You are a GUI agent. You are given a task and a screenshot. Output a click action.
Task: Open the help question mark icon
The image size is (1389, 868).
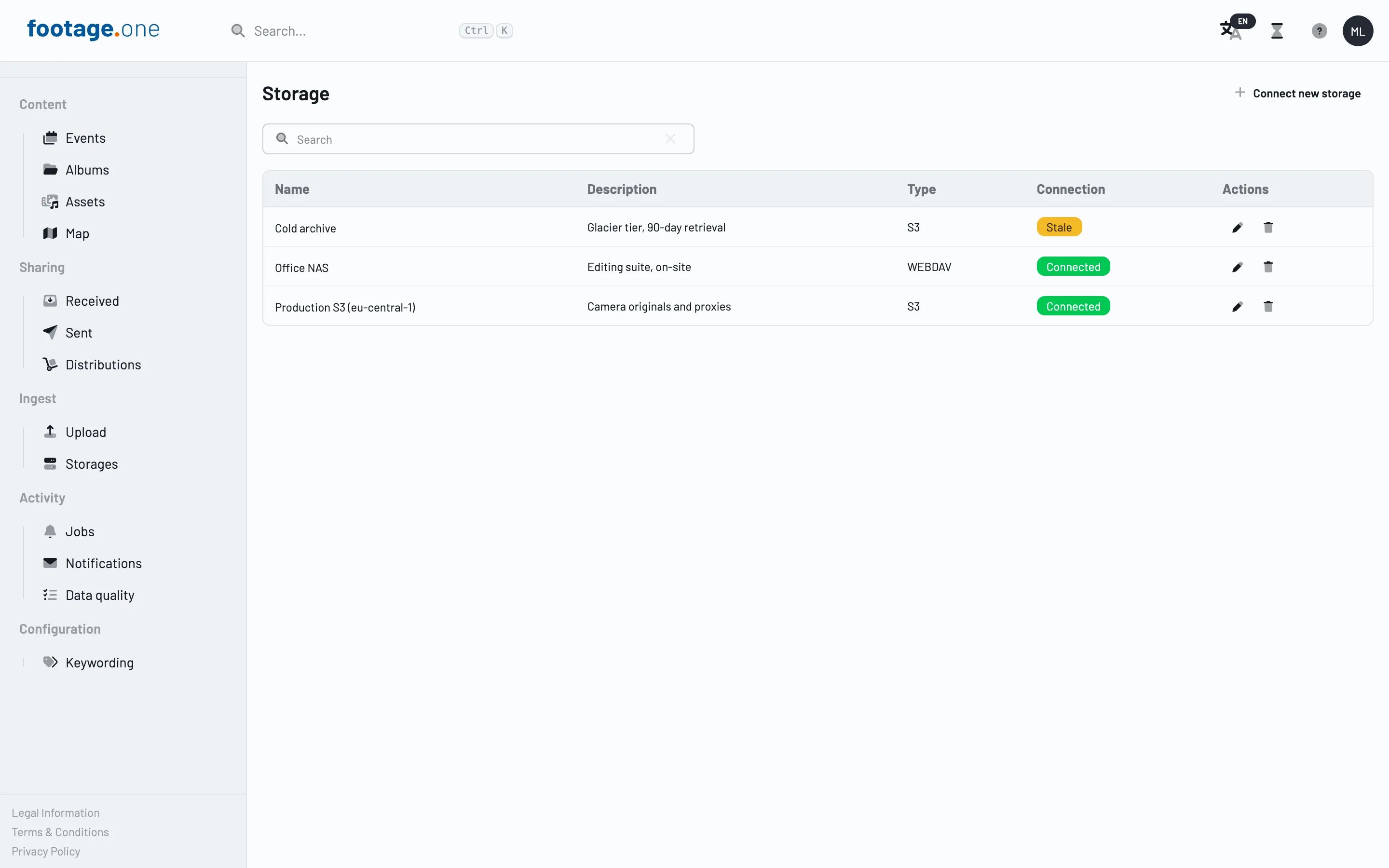1319,31
